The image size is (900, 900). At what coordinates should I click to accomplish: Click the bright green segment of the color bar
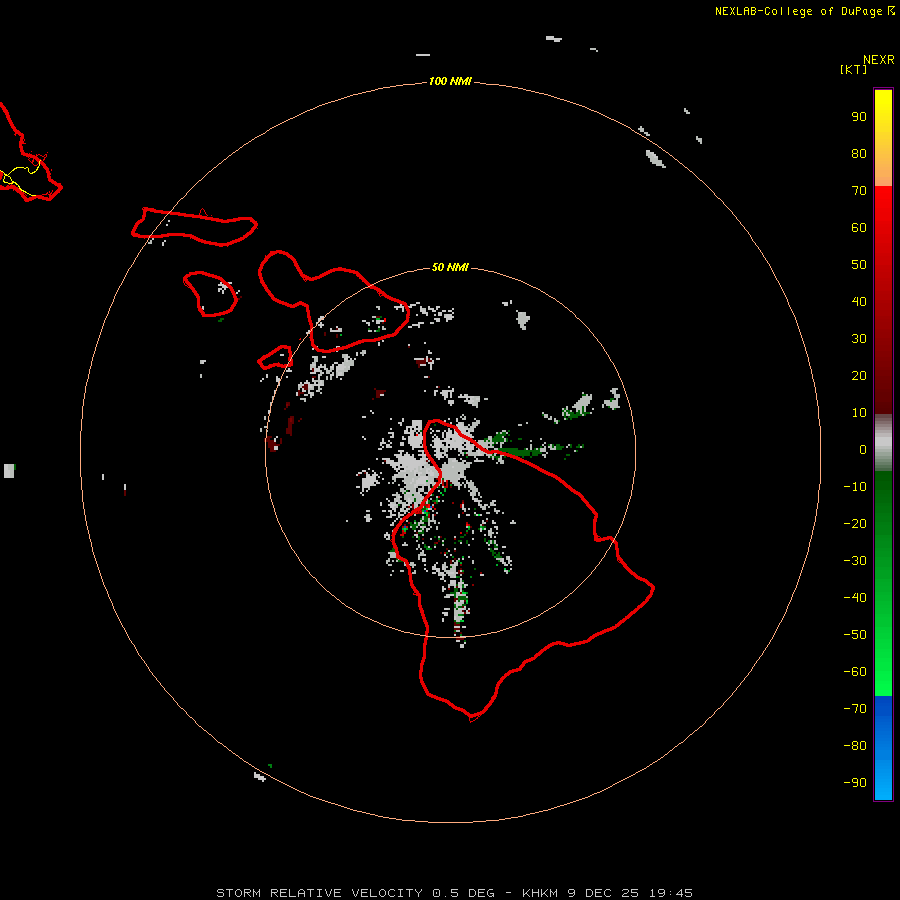(883, 584)
